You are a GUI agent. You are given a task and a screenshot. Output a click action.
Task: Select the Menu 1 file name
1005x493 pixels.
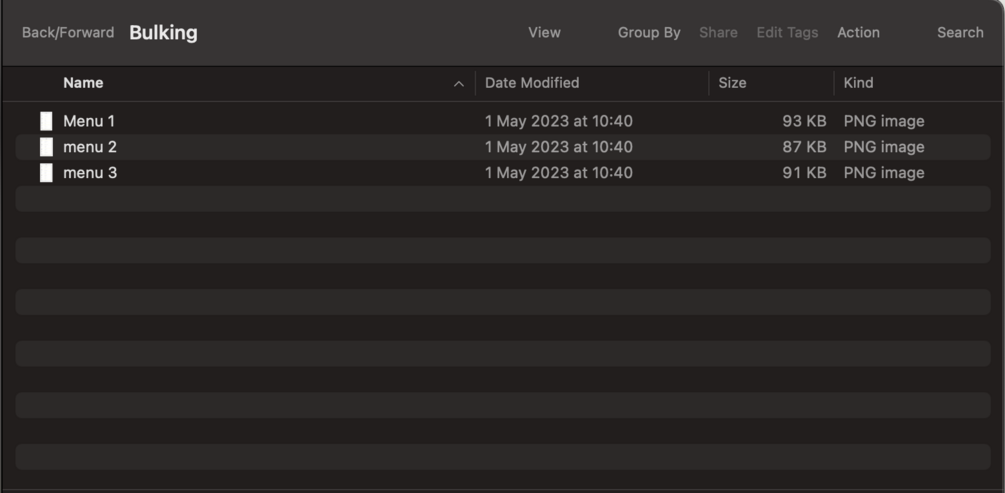[89, 121]
